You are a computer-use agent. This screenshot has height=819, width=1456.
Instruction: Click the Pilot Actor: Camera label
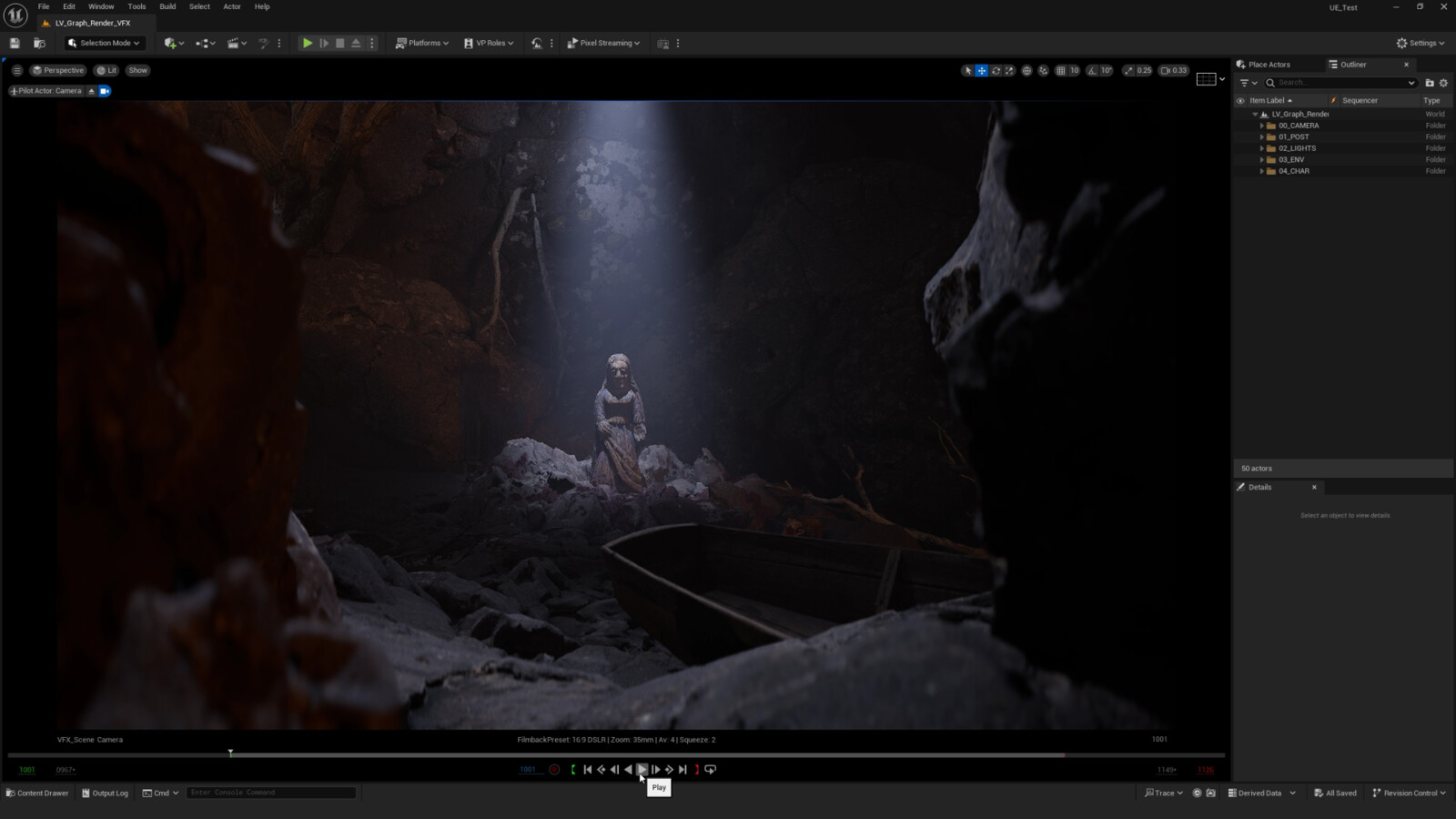45,91
